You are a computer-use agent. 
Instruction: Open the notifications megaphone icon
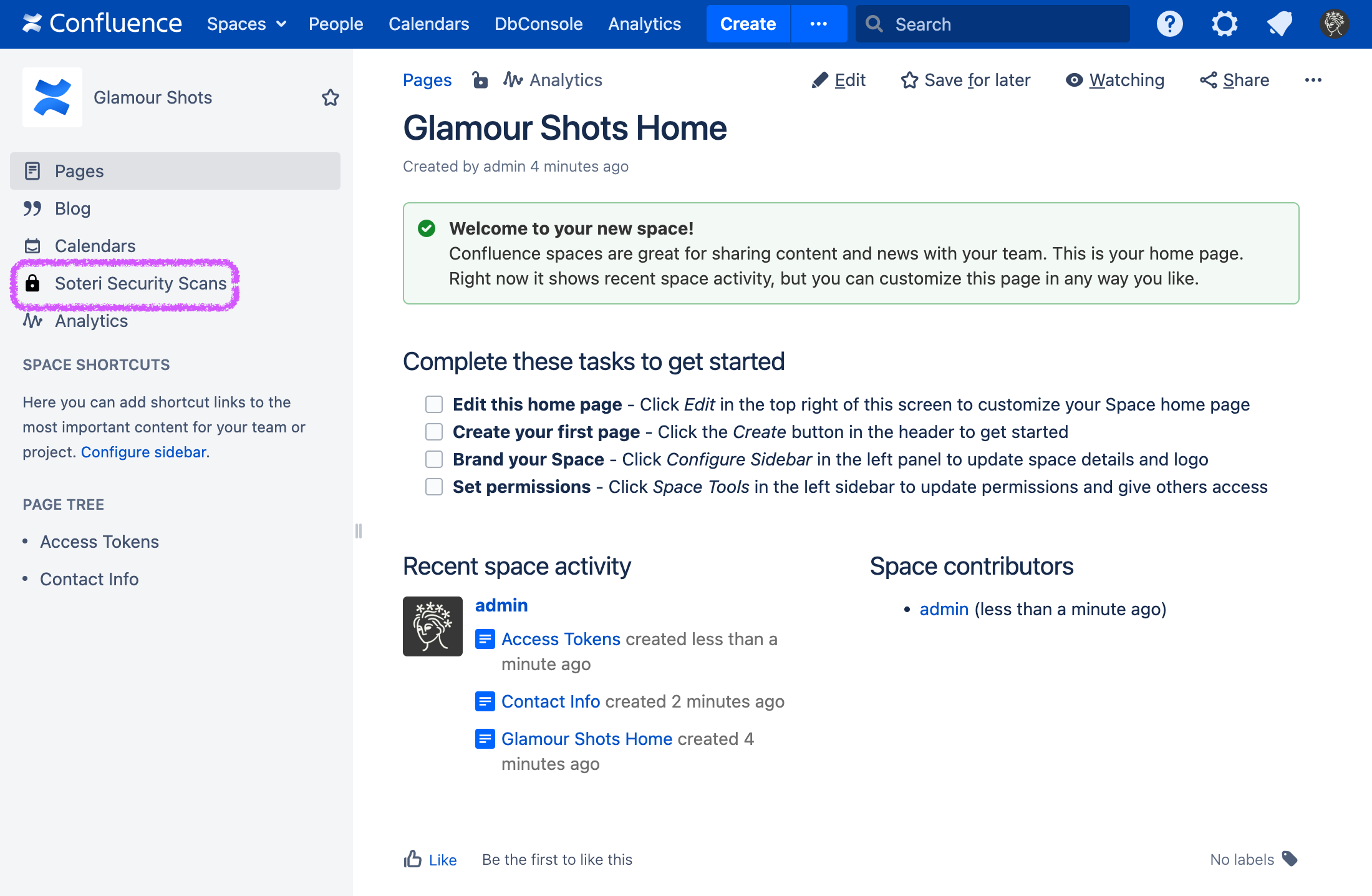pos(1279,24)
